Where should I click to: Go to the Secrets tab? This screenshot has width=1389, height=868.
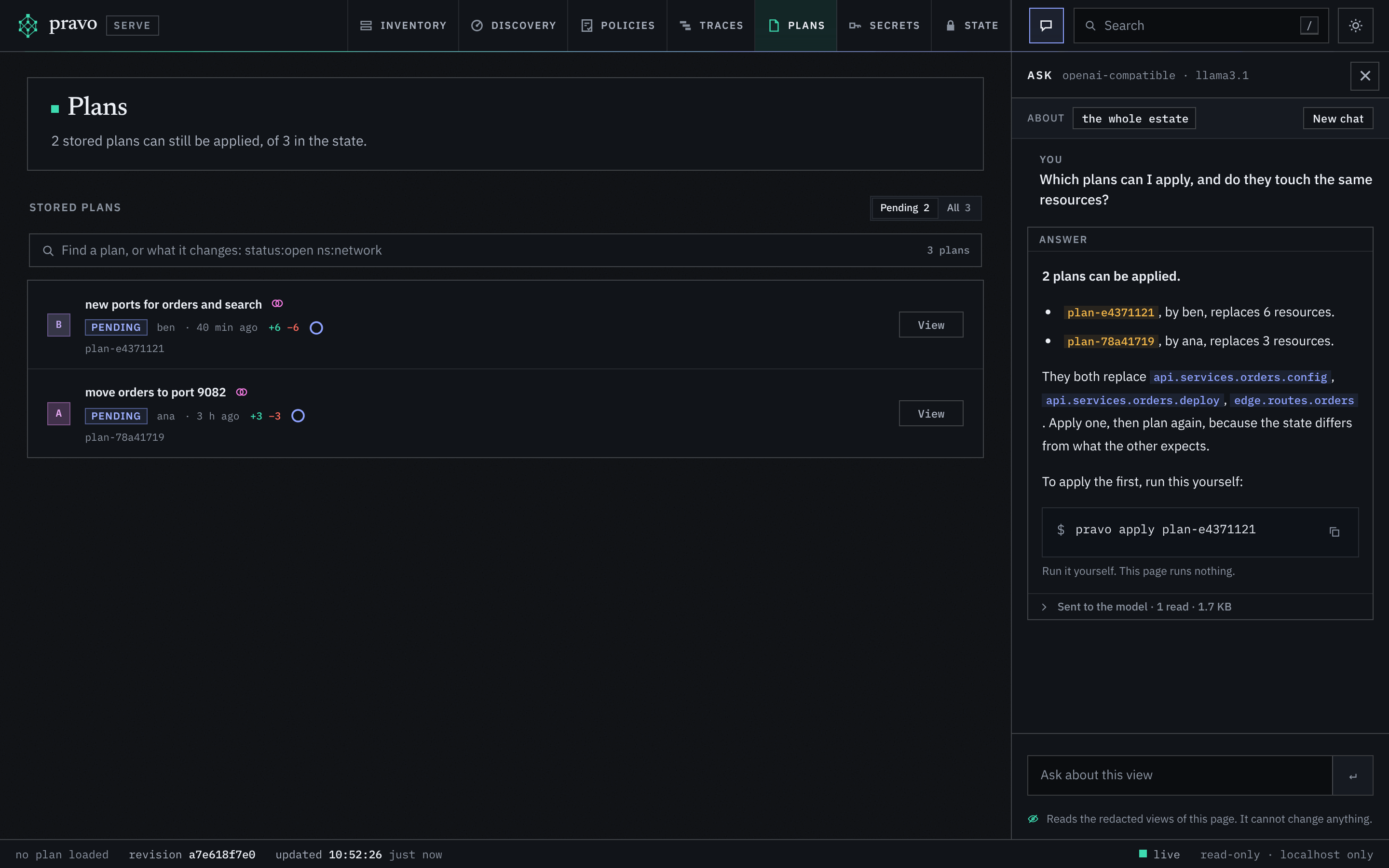(884, 25)
